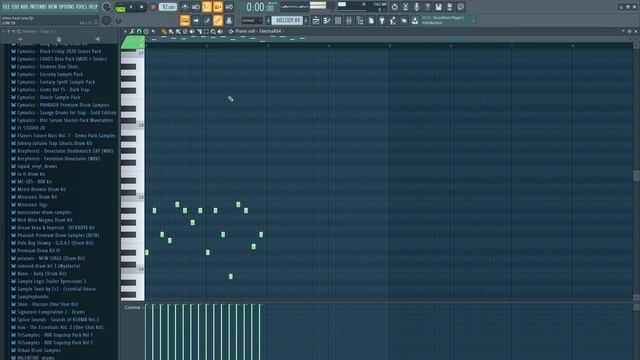Click the play button in transport
Image resolution: width=640 pixels, height=360 pixels.
tap(131, 7)
